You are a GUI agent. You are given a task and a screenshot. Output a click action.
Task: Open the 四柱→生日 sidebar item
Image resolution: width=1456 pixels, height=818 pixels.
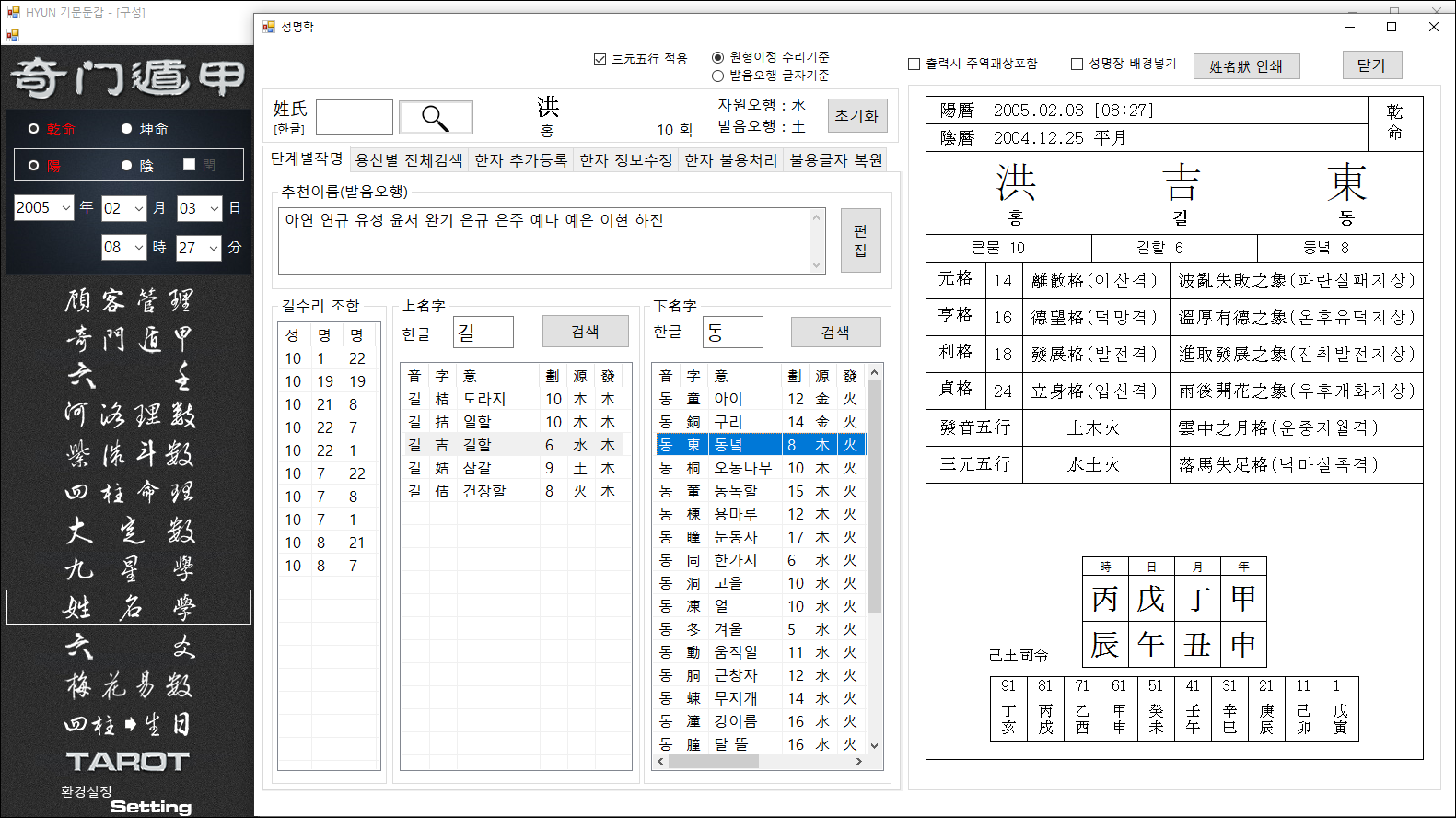click(129, 725)
